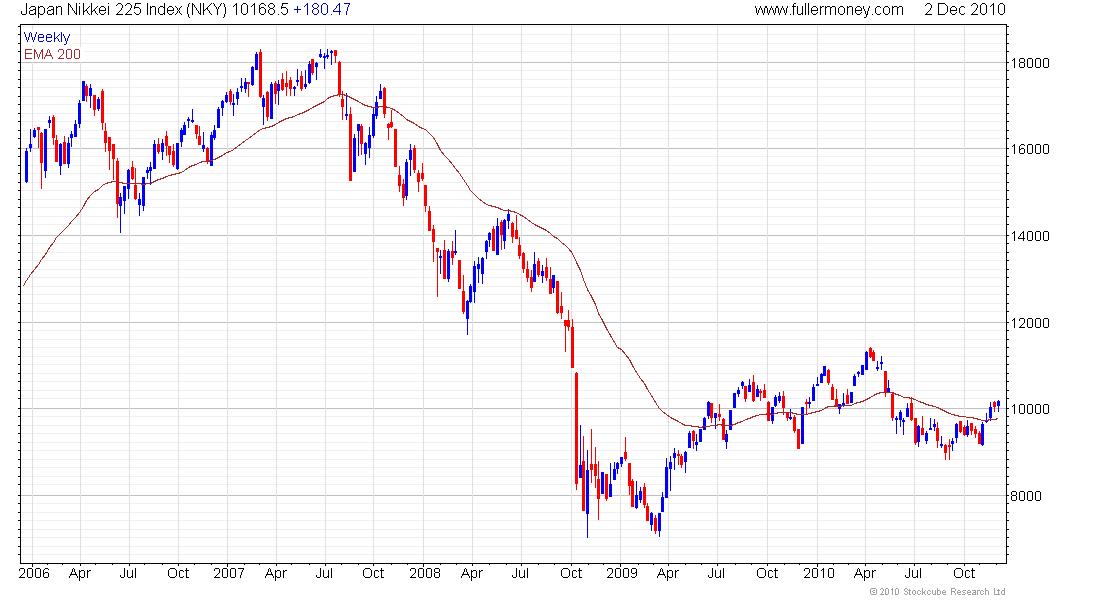Open the www.fullermoney.com link text
This screenshot has width=1100, height=600.
click(829, 10)
